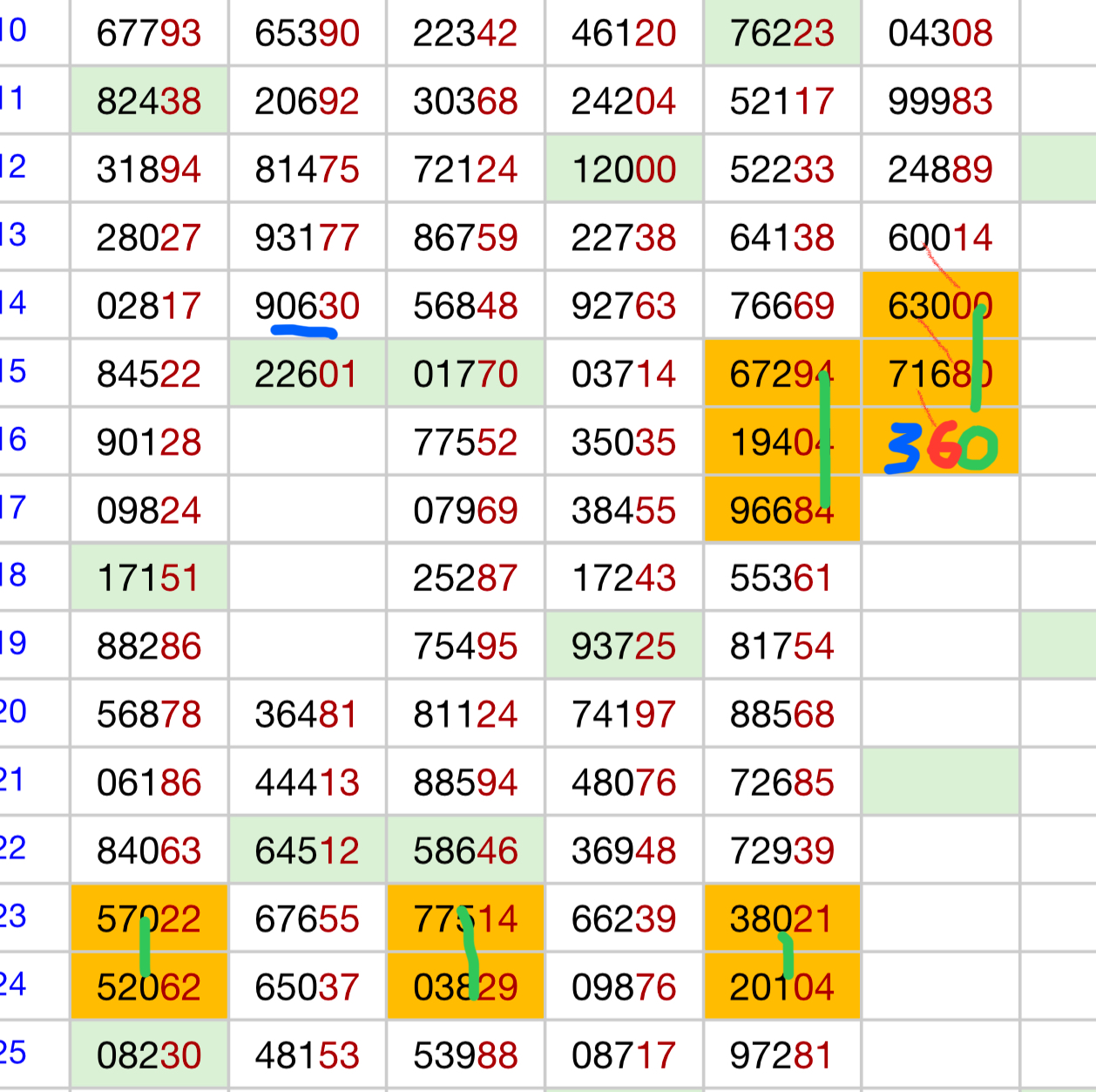The width and height of the screenshot is (1096, 1092).
Task: Click the number 20692
Action: coord(308,100)
